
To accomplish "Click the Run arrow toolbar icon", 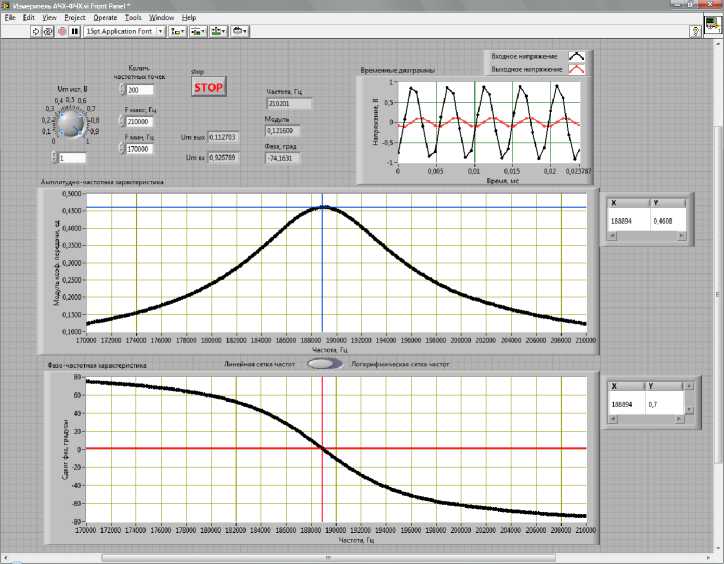I will [x=37, y=31].
